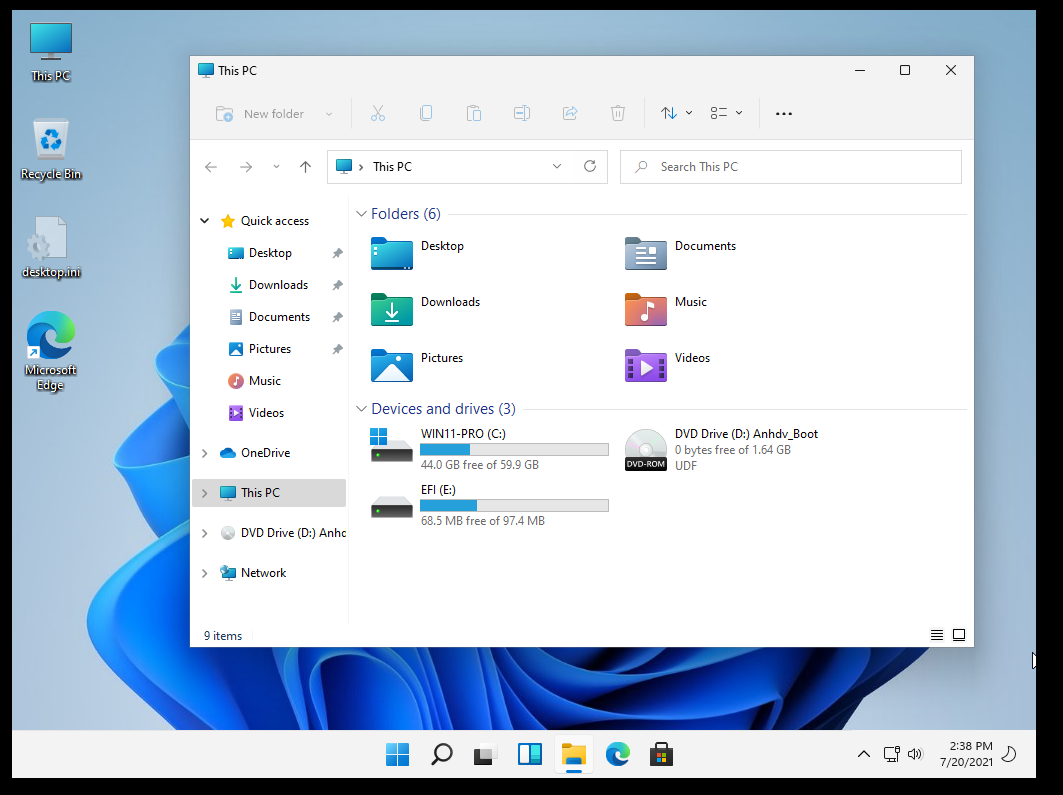This screenshot has width=1063, height=795.
Task: Show hidden system tray icons
Action: pyautogui.click(x=864, y=754)
